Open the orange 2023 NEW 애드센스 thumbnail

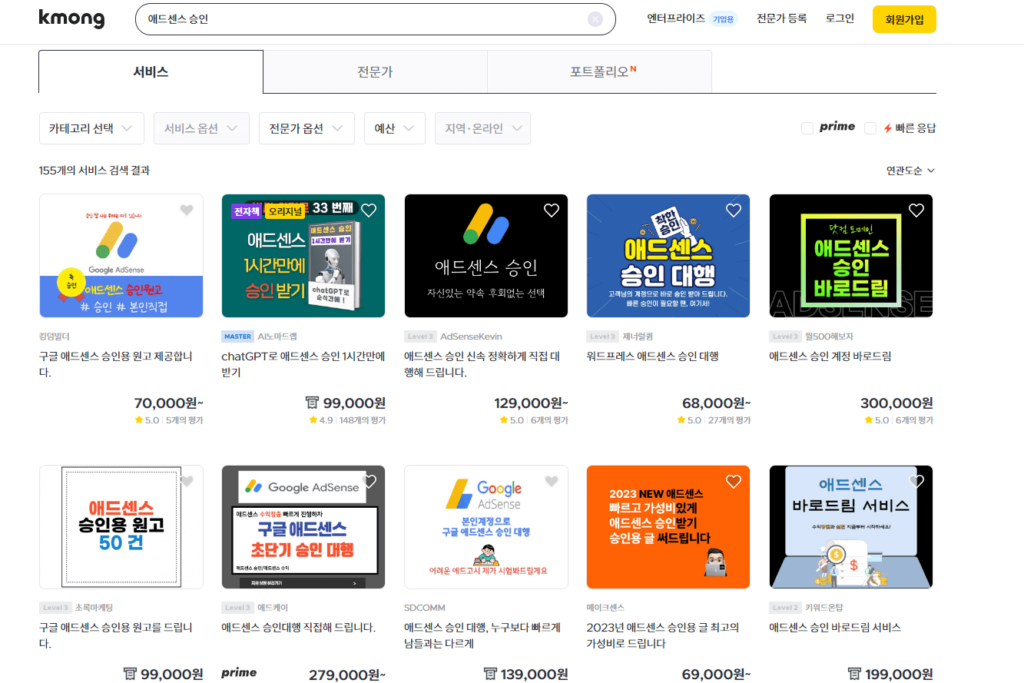pyautogui.click(x=668, y=527)
